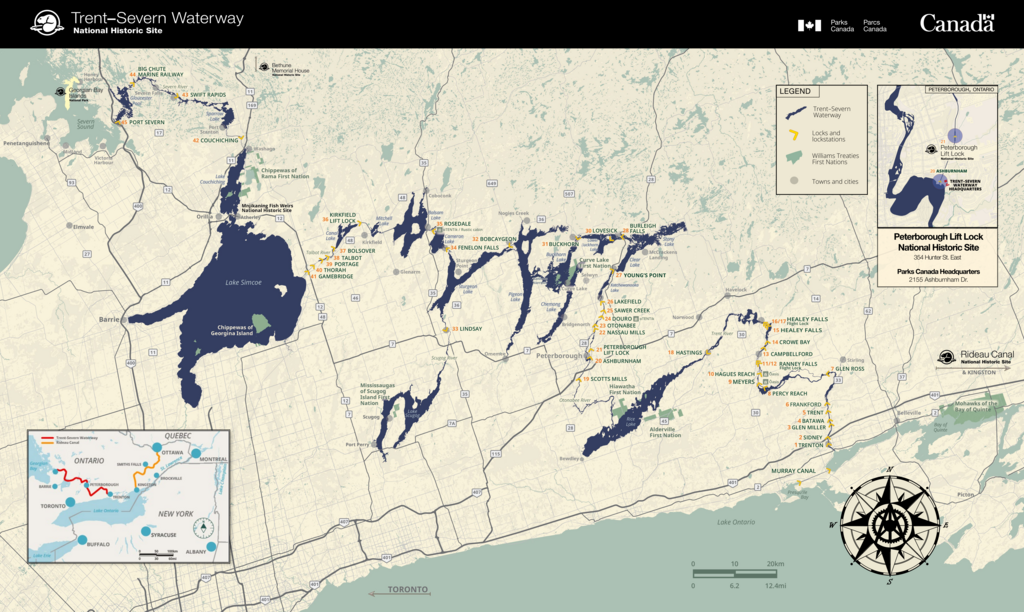Toggle the Towns and cities legend dot

pos(794,181)
